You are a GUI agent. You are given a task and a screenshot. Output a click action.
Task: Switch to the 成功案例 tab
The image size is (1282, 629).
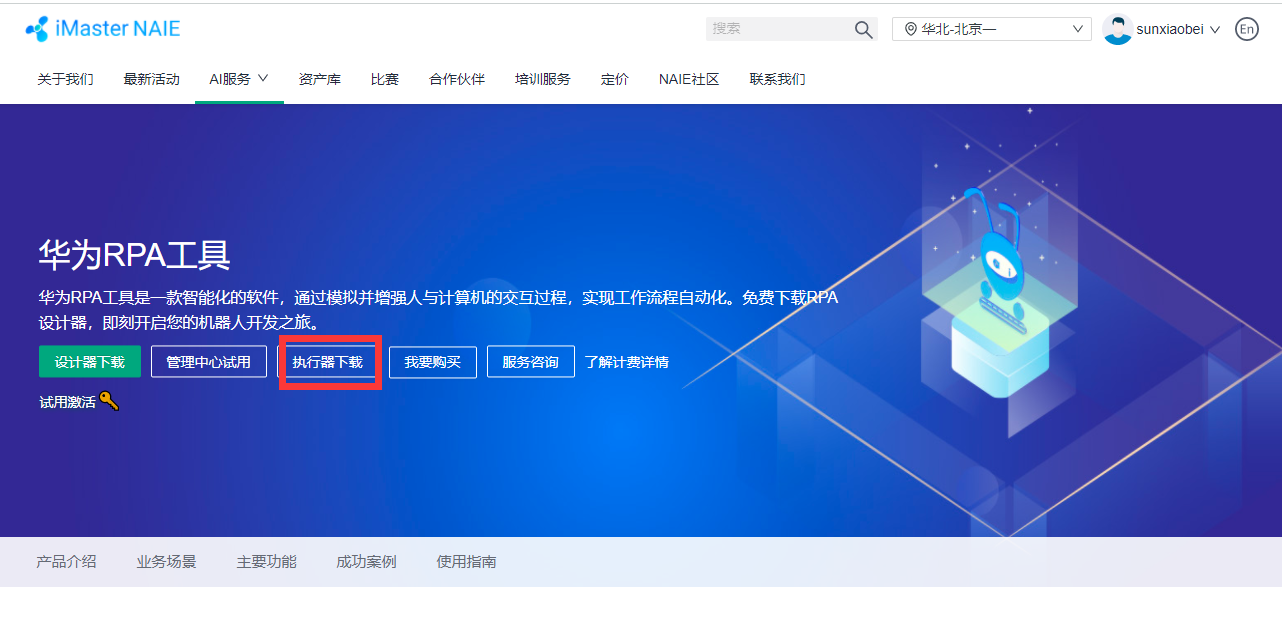366,562
